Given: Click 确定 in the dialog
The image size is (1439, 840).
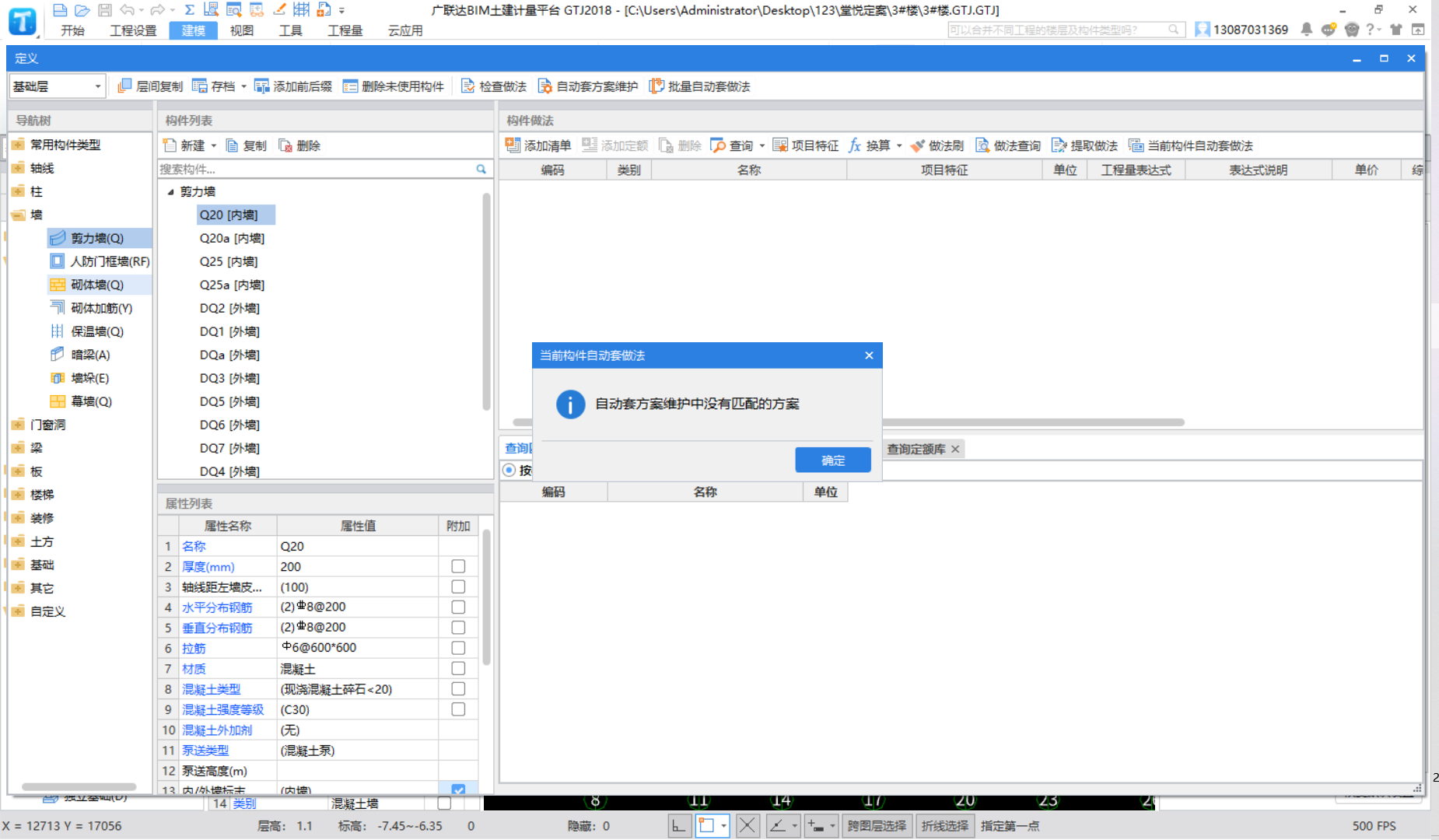Looking at the screenshot, I should tap(833, 460).
